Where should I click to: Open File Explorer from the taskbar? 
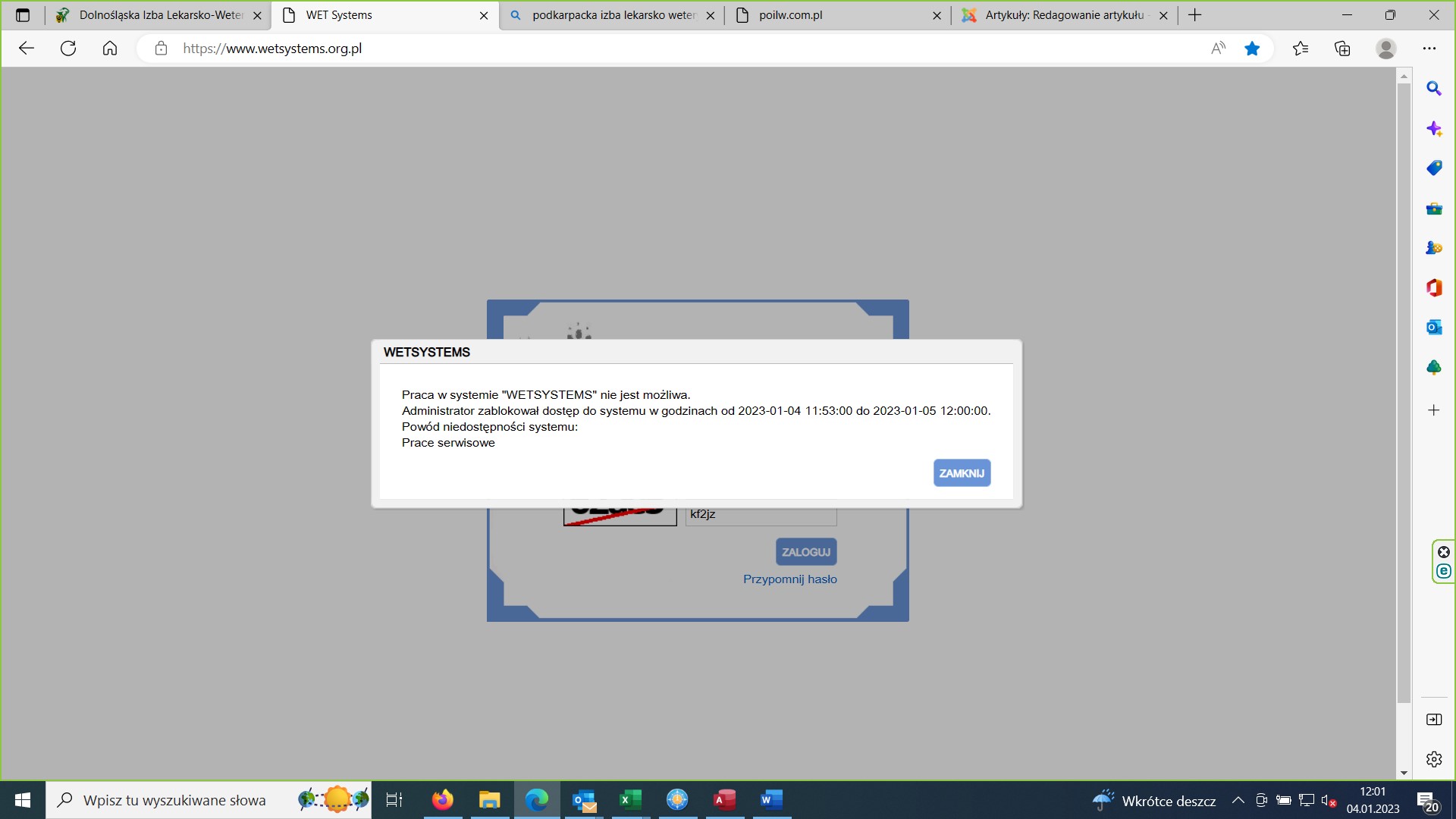pos(490,800)
